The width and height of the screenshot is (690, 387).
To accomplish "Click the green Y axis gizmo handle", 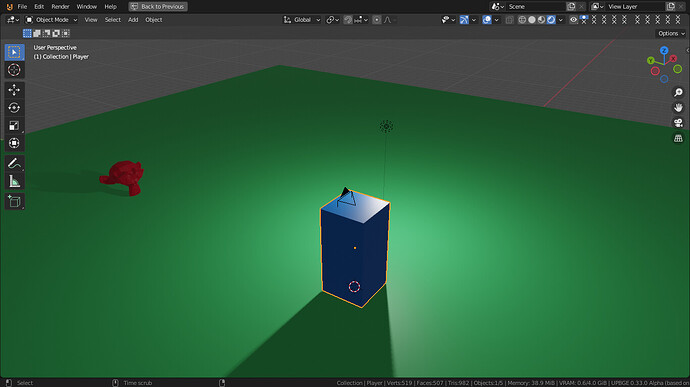I will (651, 61).
